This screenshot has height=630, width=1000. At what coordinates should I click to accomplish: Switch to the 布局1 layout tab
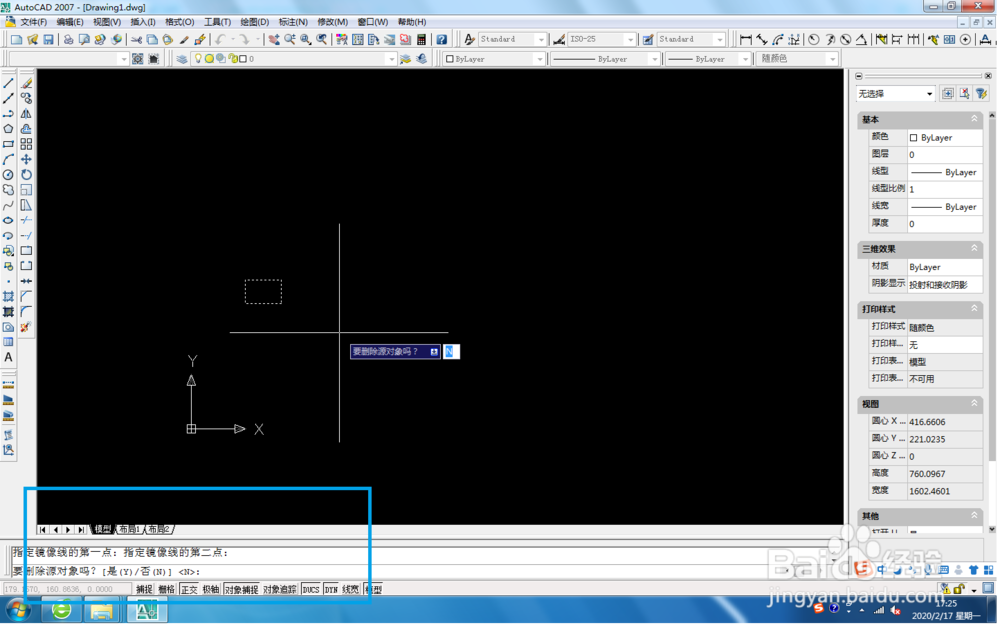[x=129, y=530]
